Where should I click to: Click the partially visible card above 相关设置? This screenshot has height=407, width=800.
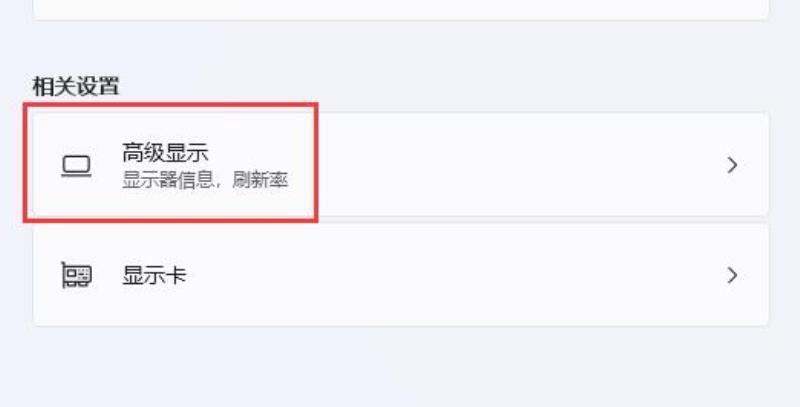(x=401, y=9)
